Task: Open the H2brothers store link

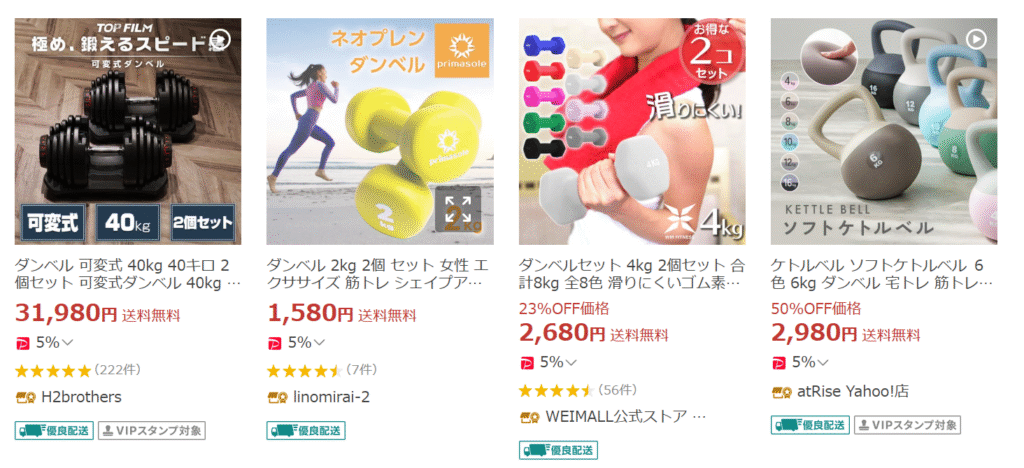Action: 81,397
